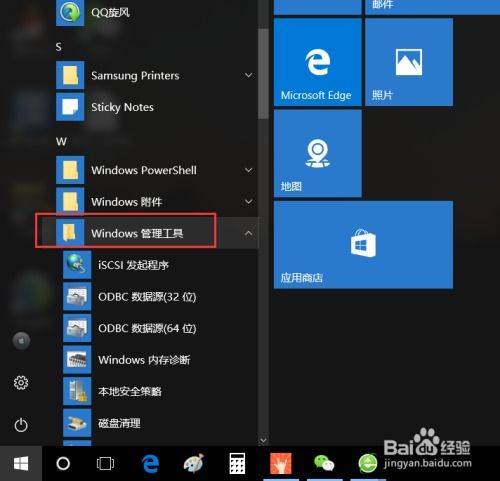Open the Microsoft Edge tile

point(318,62)
